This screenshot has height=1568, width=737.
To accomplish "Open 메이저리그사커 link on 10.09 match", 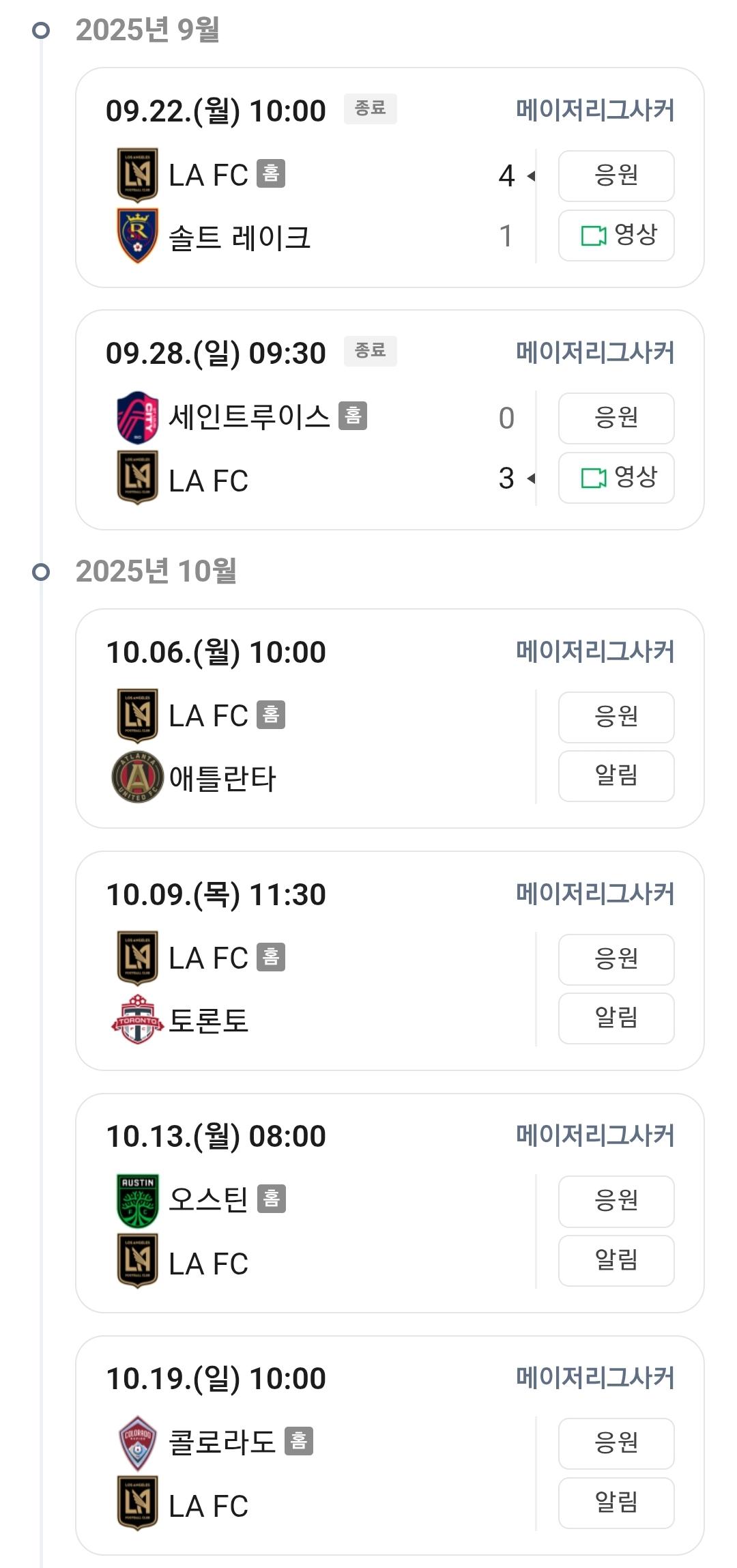I will click(x=595, y=894).
